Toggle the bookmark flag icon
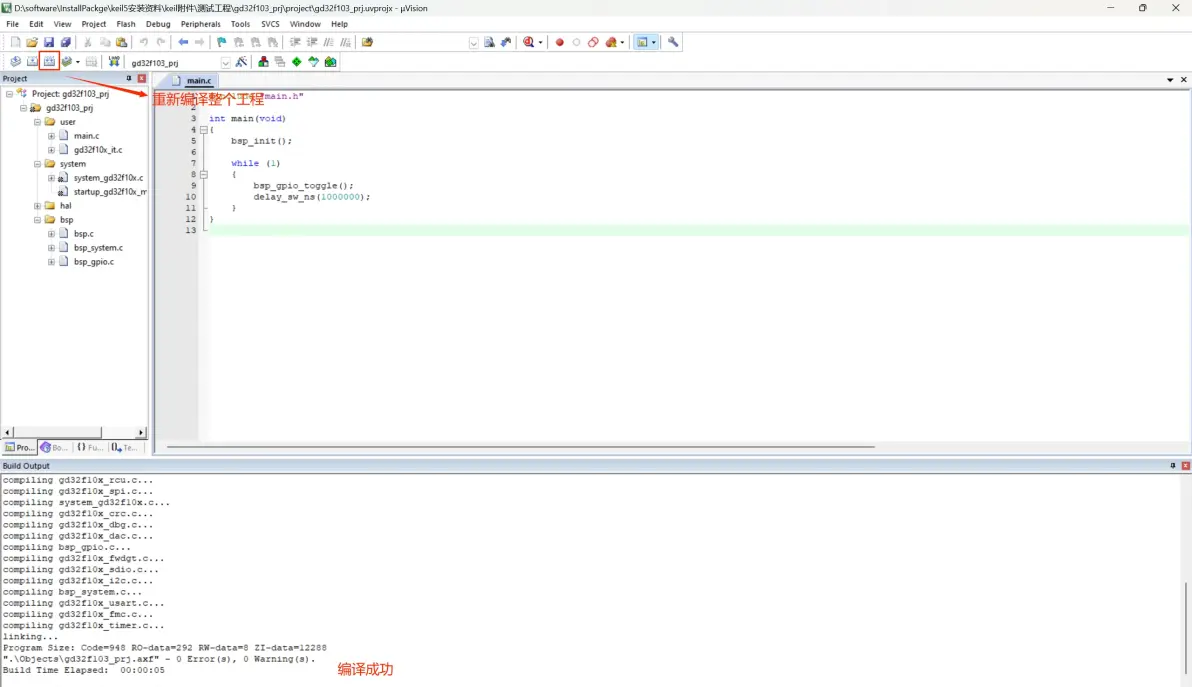This screenshot has width=1192, height=687. [x=222, y=42]
